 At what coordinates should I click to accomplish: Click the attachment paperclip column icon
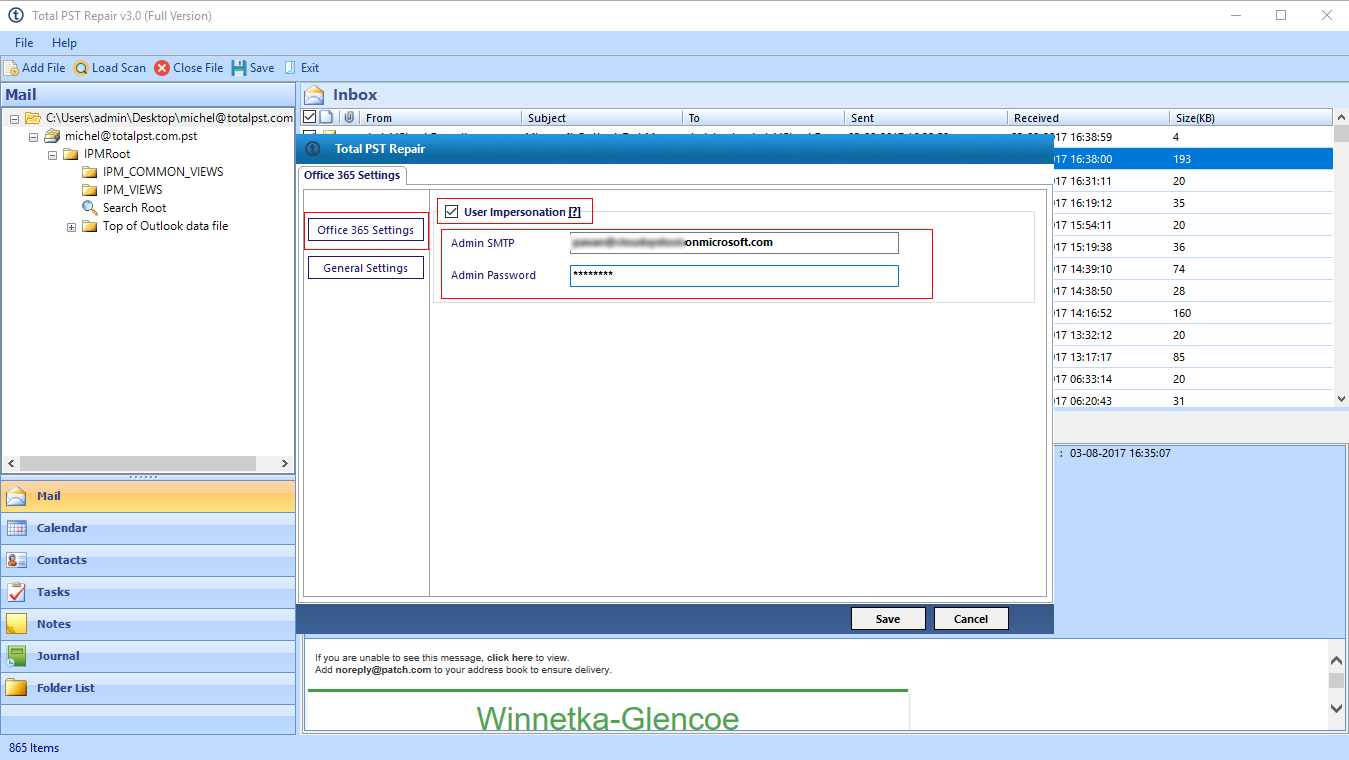pos(348,117)
